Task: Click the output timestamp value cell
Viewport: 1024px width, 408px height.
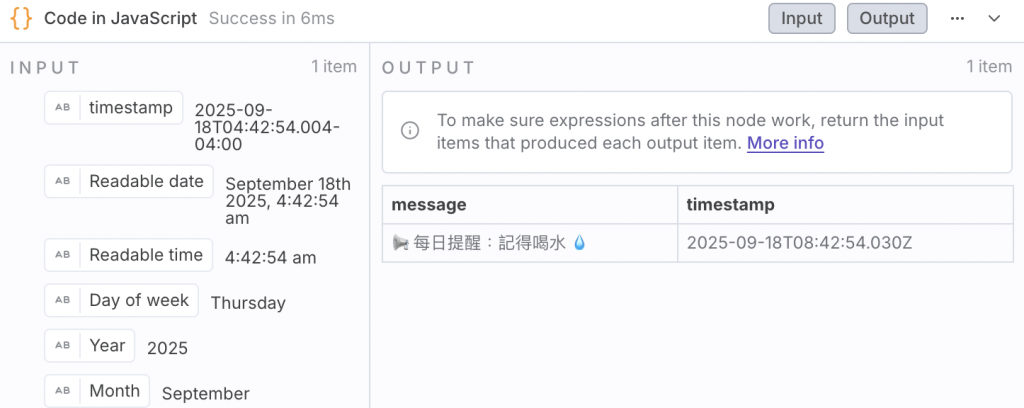Action: 800,243
